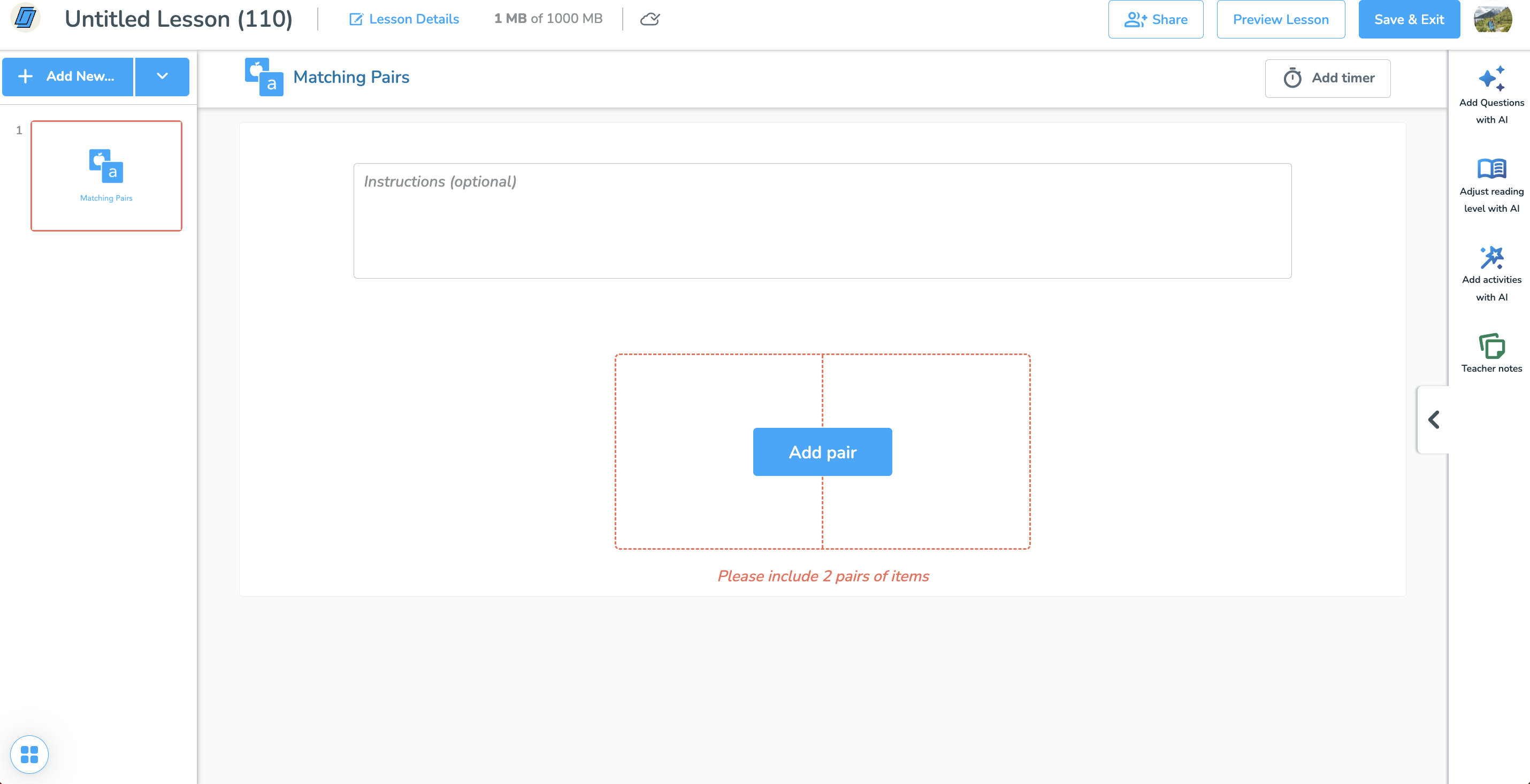
Task: Open Add activities with AI tool
Action: 1491,274
